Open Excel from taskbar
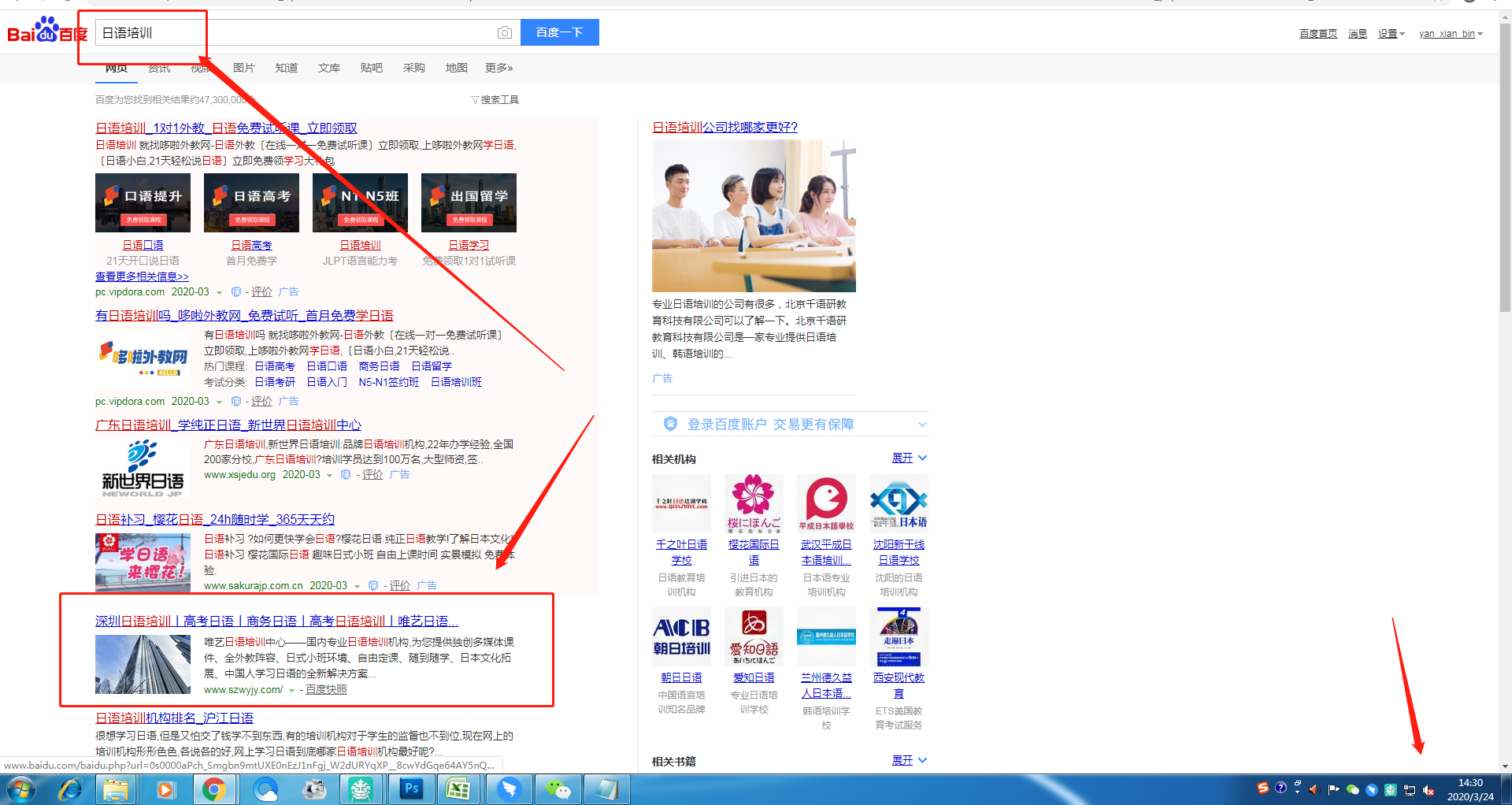The width and height of the screenshot is (1512, 805). [x=459, y=789]
